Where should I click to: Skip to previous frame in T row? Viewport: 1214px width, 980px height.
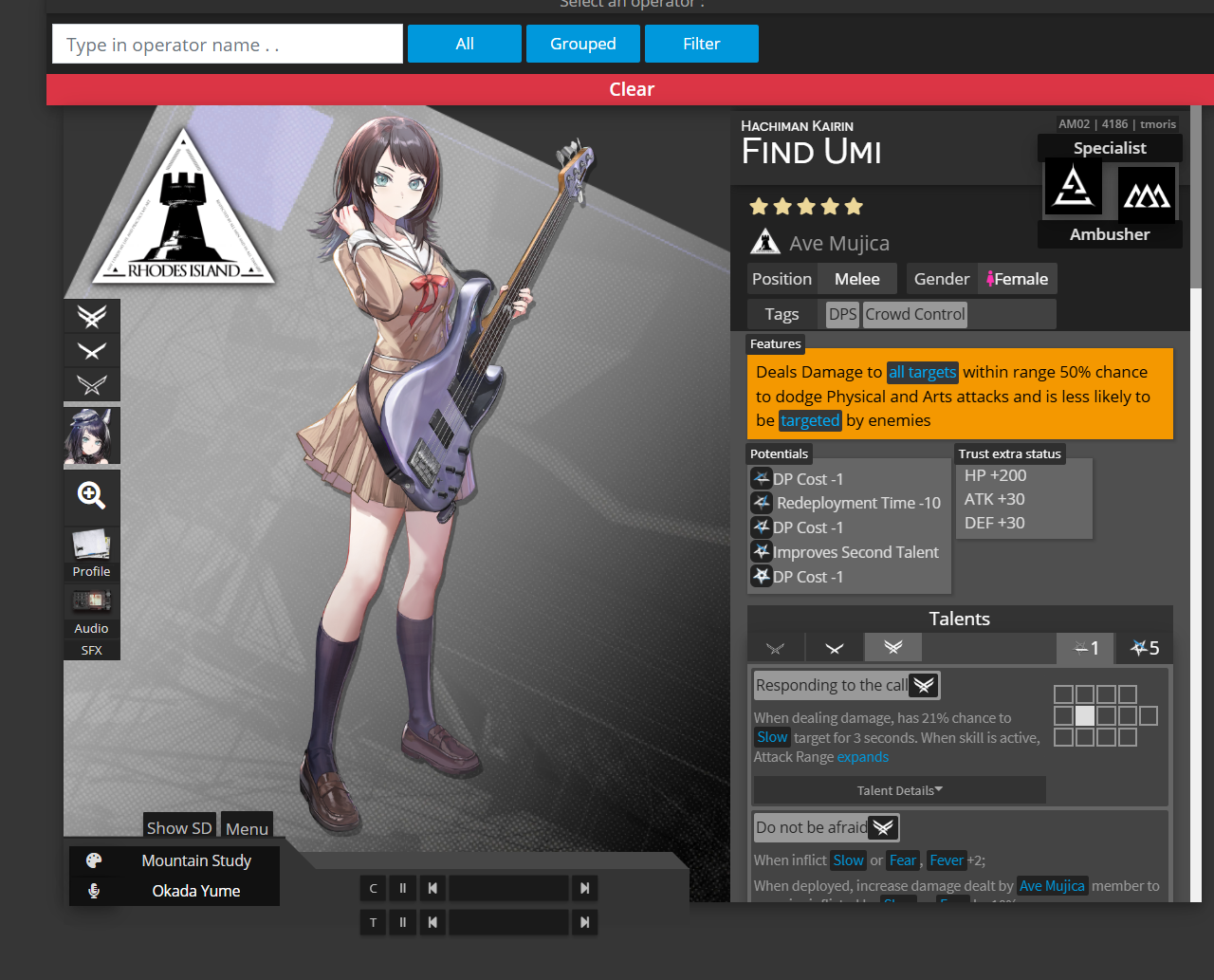click(x=432, y=922)
